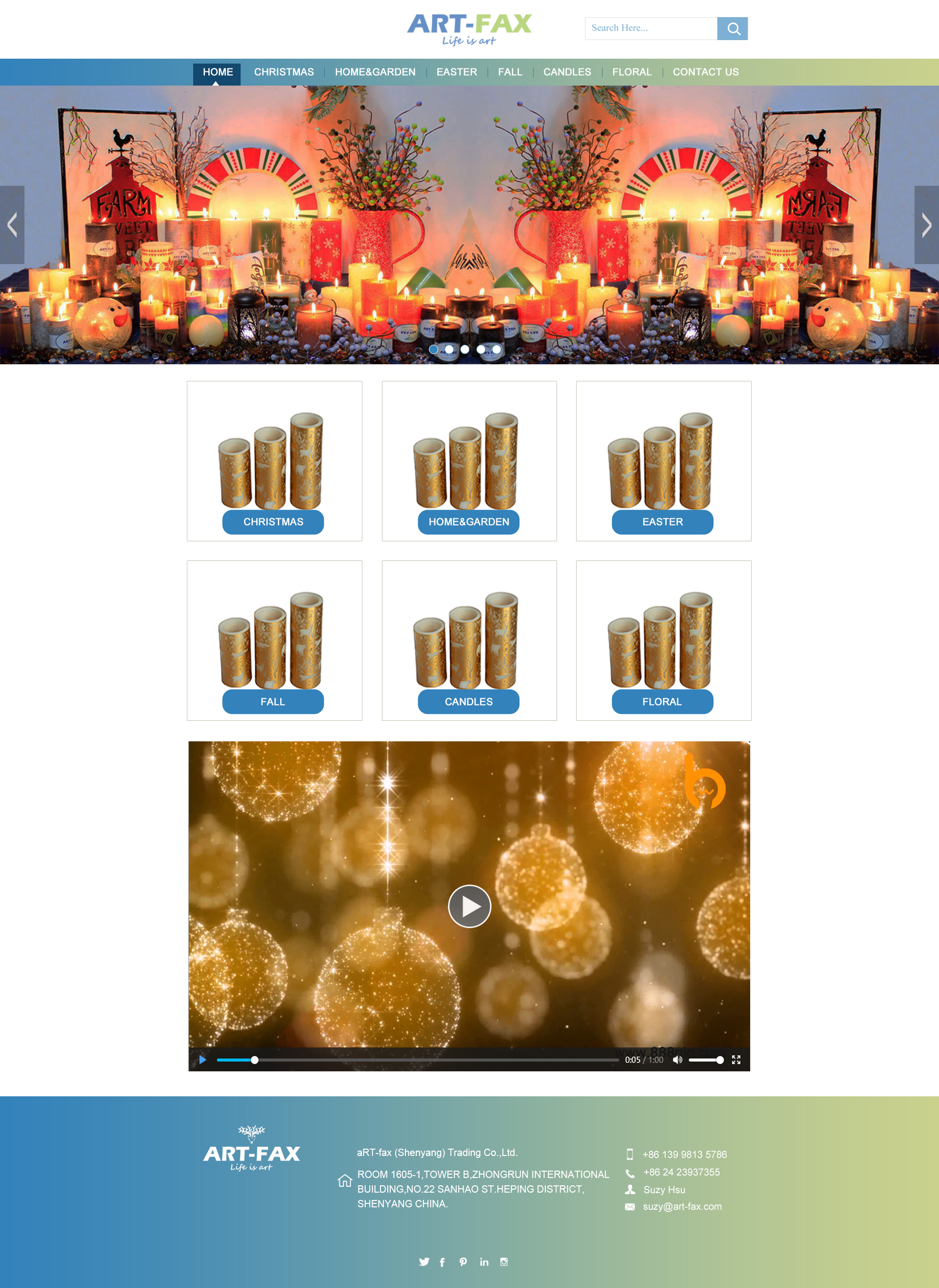Click the CHRISTMAS category tab
Image resolution: width=939 pixels, height=1288 pixels.
click(283, 71)
